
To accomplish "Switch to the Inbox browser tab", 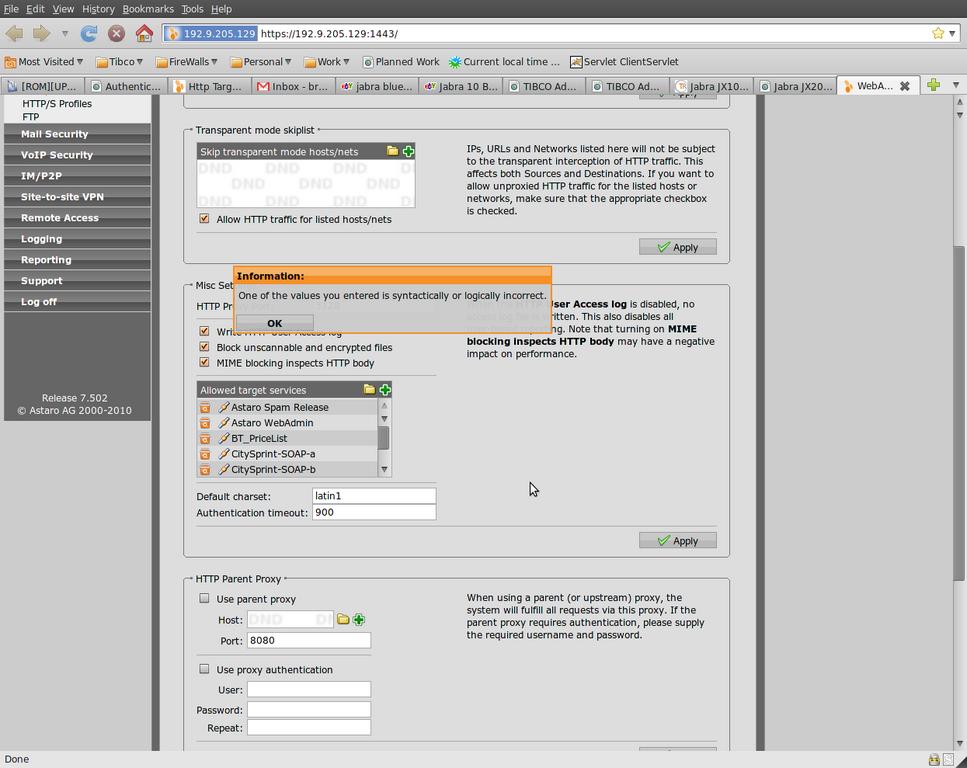I will (x=292, y=86).
